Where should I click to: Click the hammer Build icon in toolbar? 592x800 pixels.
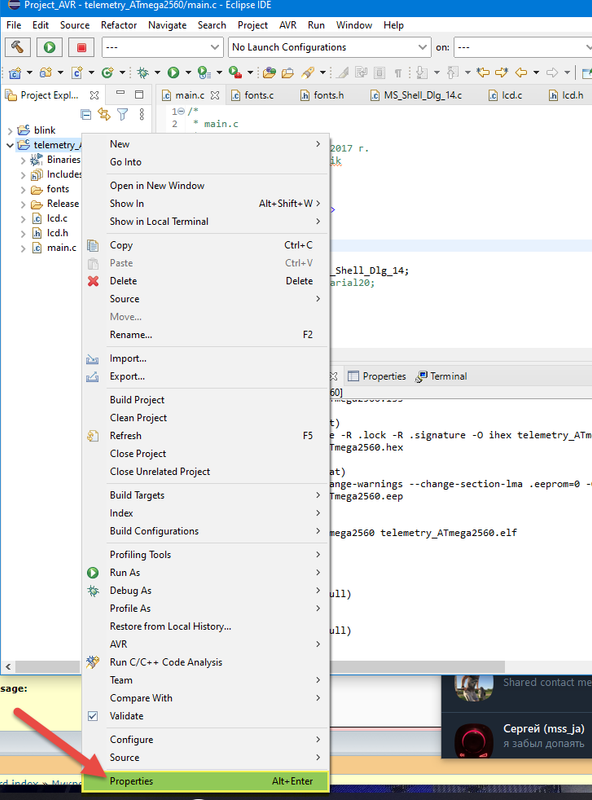pos(17,47)
